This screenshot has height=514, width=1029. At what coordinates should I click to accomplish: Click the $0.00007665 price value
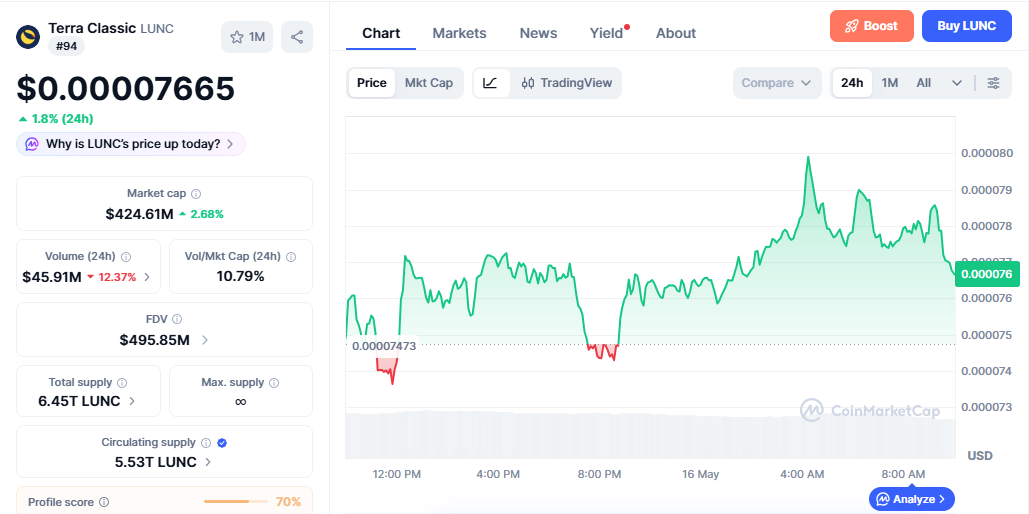coord(125,88)
